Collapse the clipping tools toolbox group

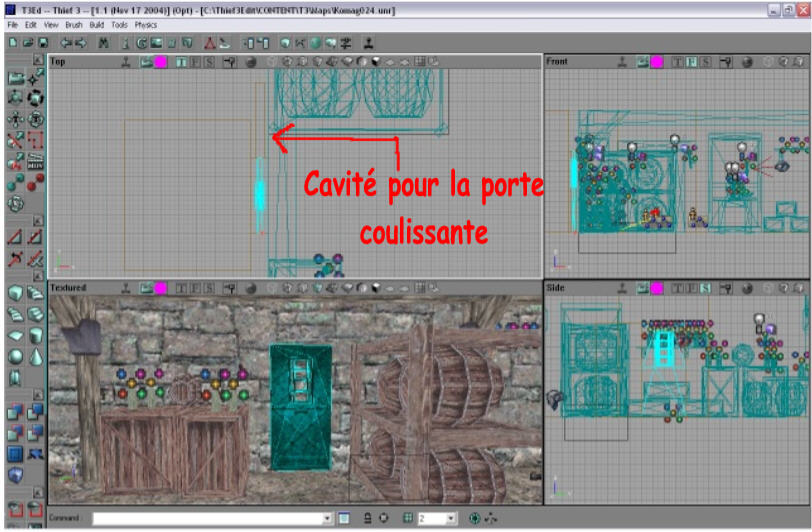click(x=38, y=221)
